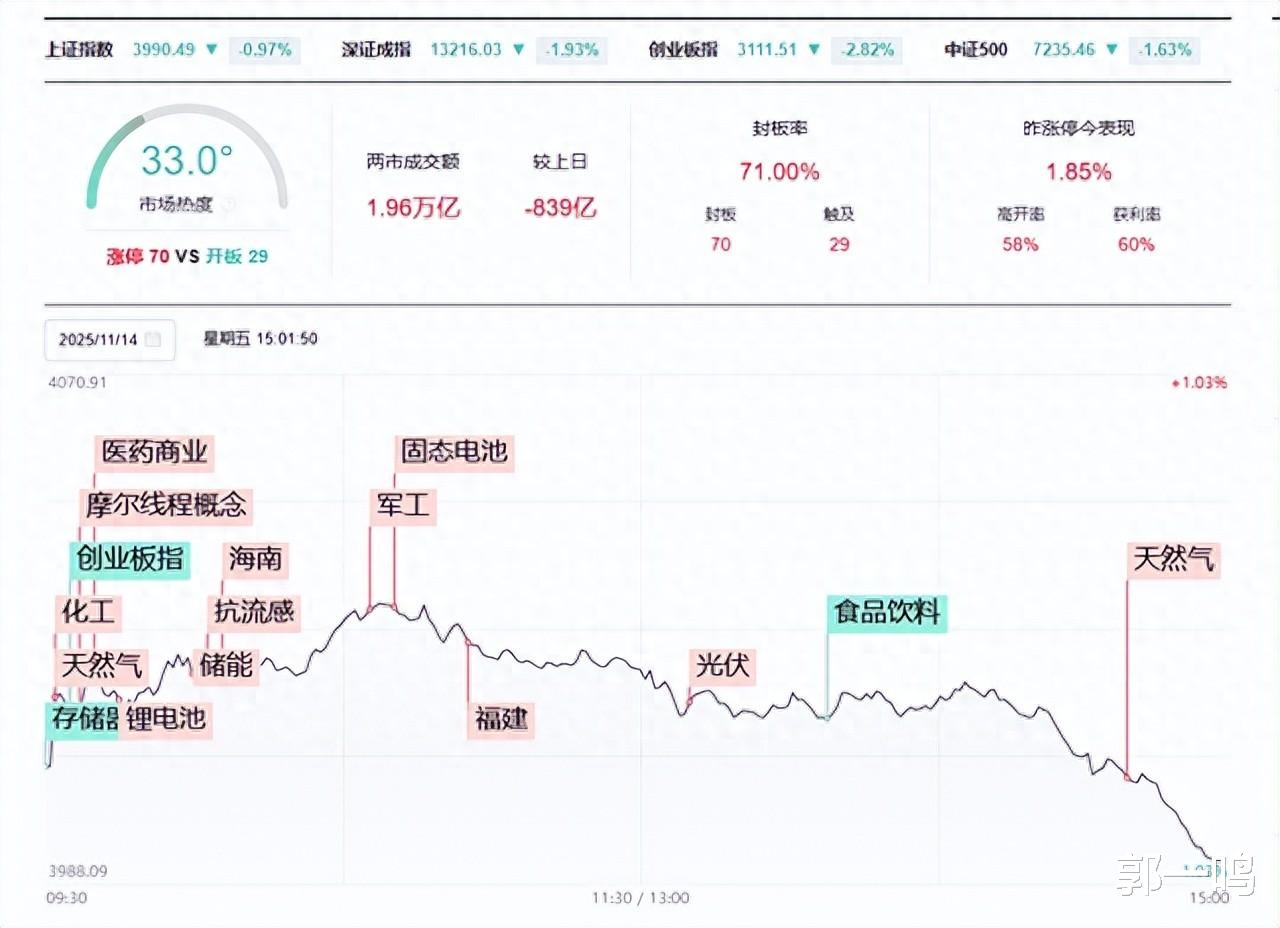Select the 福建 label below the chart line
1280x928 pixels.
pyautogui.click(x=501, y=718)
